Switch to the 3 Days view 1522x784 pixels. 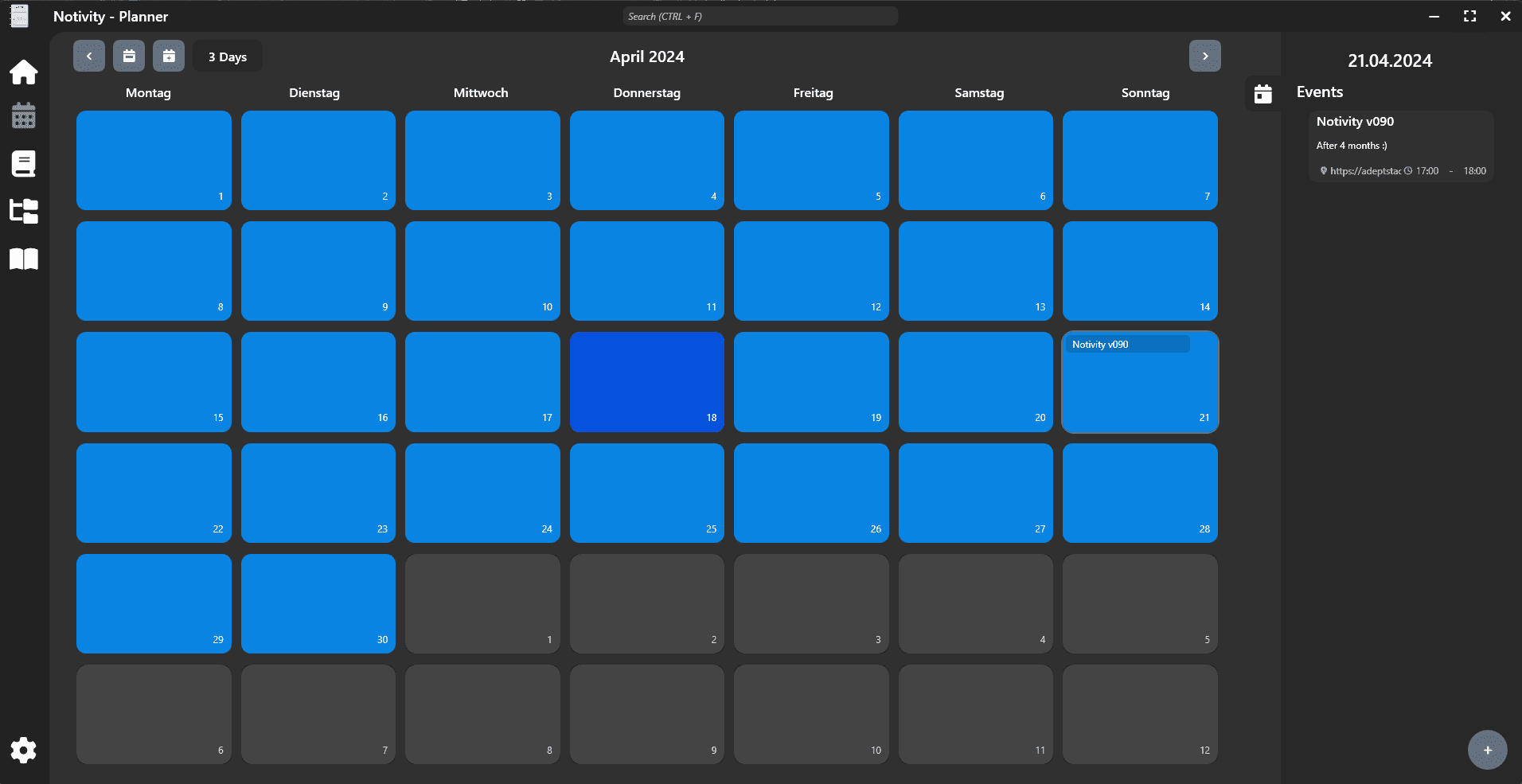pos(227,56)
